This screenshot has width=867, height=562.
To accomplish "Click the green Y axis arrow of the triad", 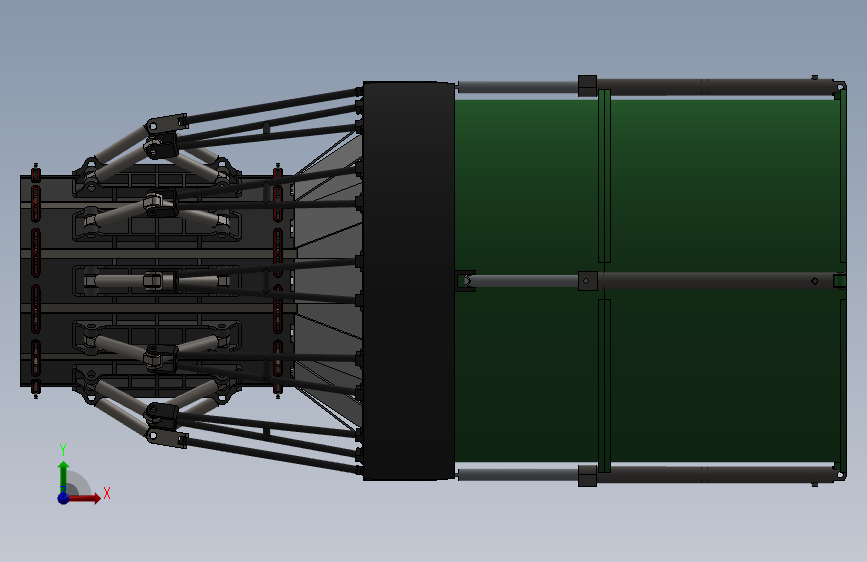I will 64,477.
